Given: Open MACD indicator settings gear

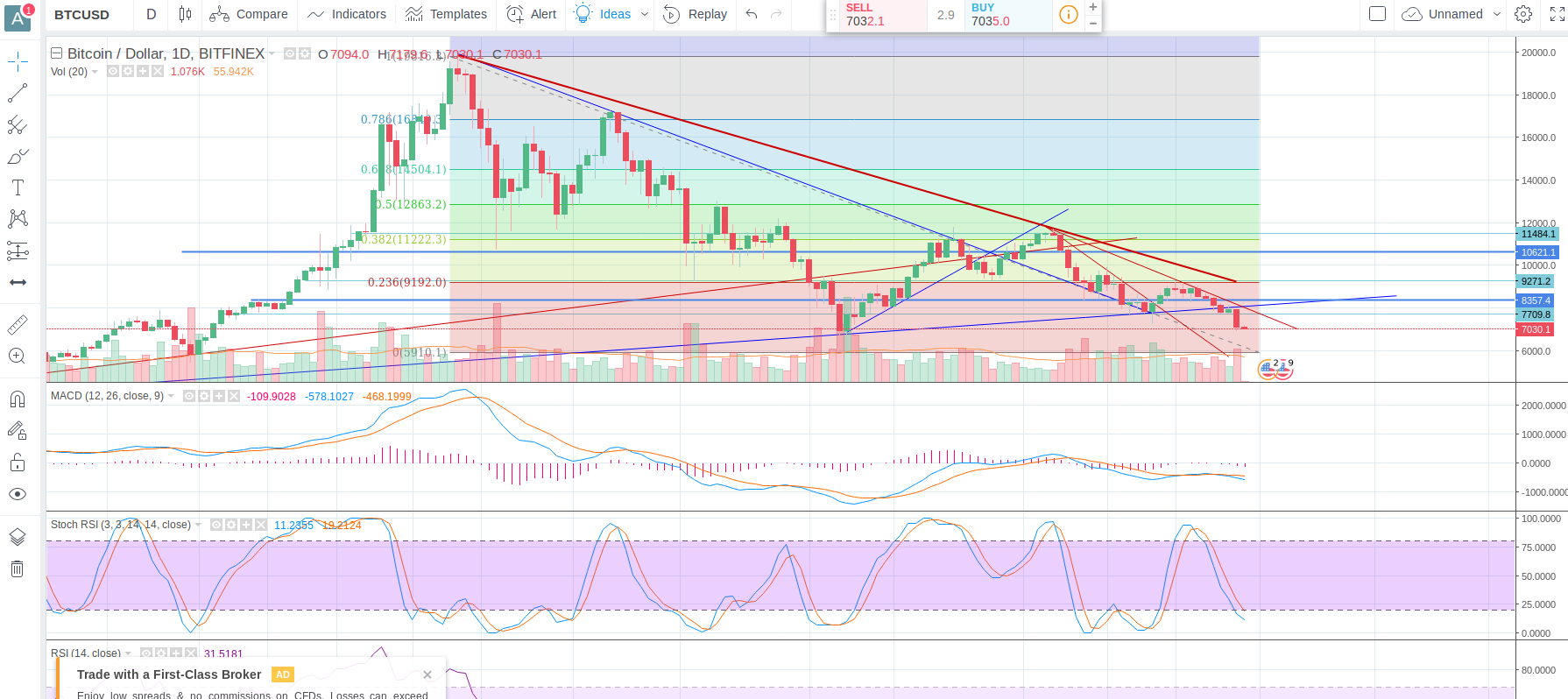Looking at the screenshot, I should pos(204,396).
